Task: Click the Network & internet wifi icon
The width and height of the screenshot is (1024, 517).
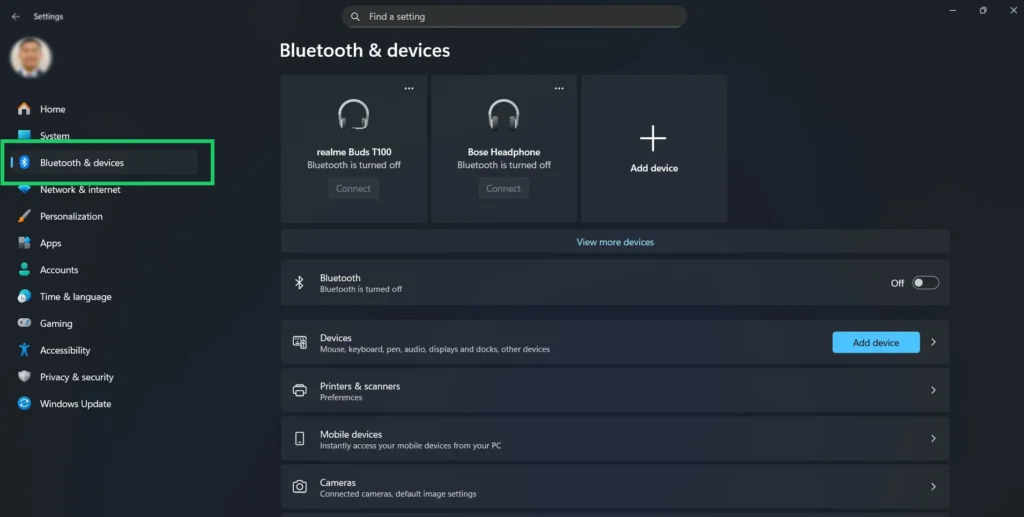Action: point(24,189)
